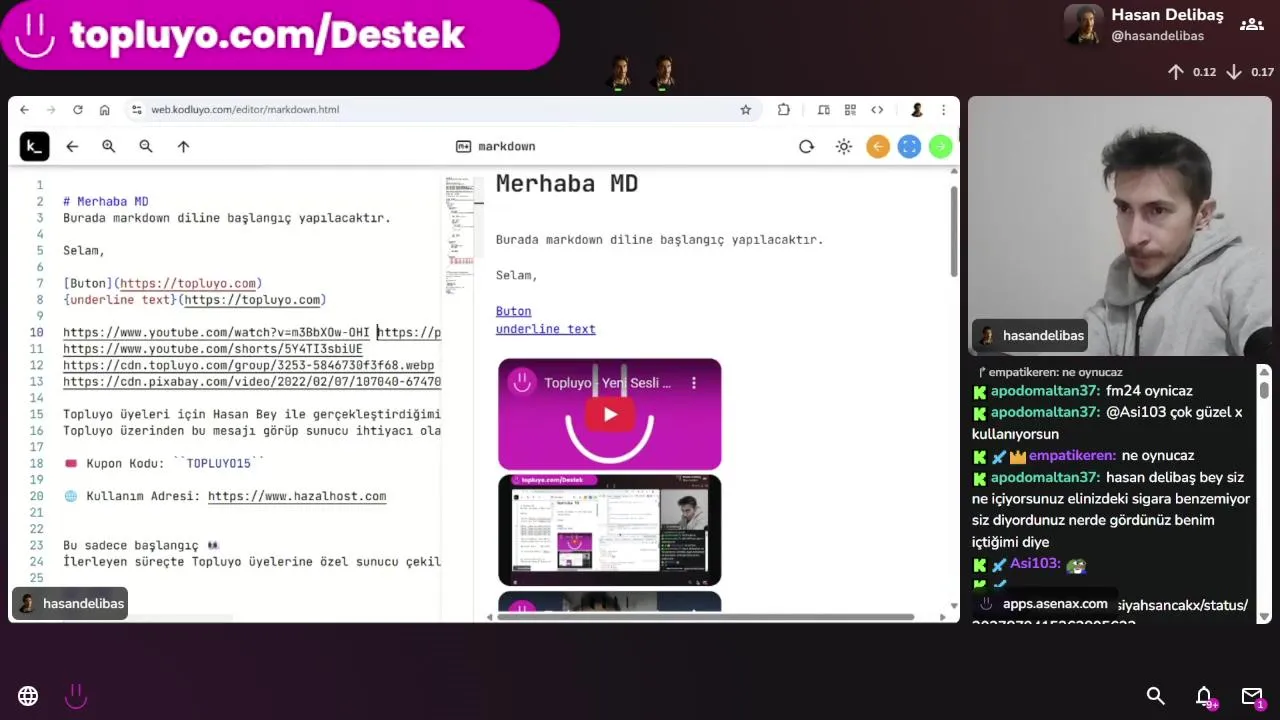Click the '# Merhaba MD' heading in editor
Screen dimensions: 1280x720
click(106, 202)
